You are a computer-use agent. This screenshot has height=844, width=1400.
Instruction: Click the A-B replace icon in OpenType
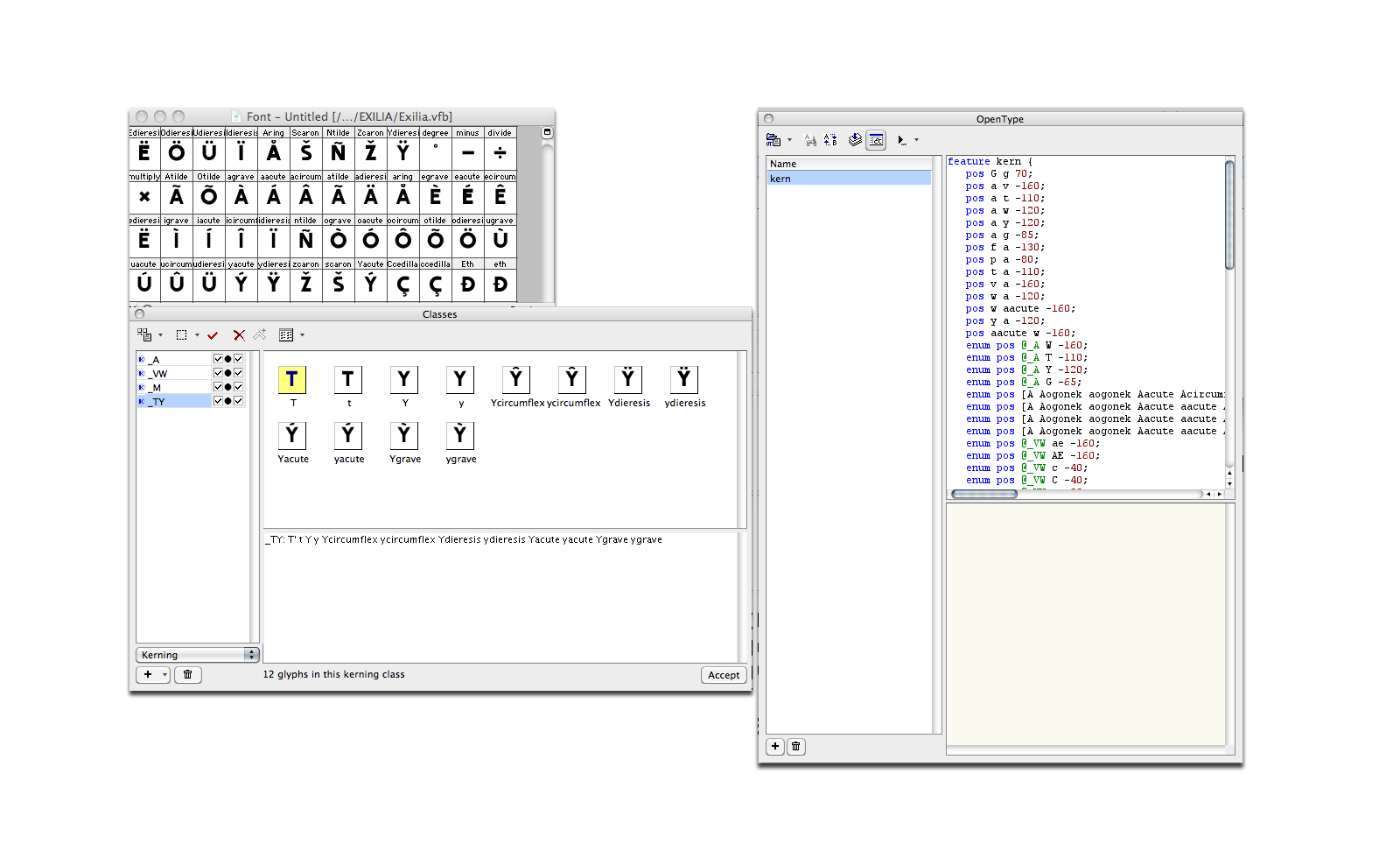point(830,139)
